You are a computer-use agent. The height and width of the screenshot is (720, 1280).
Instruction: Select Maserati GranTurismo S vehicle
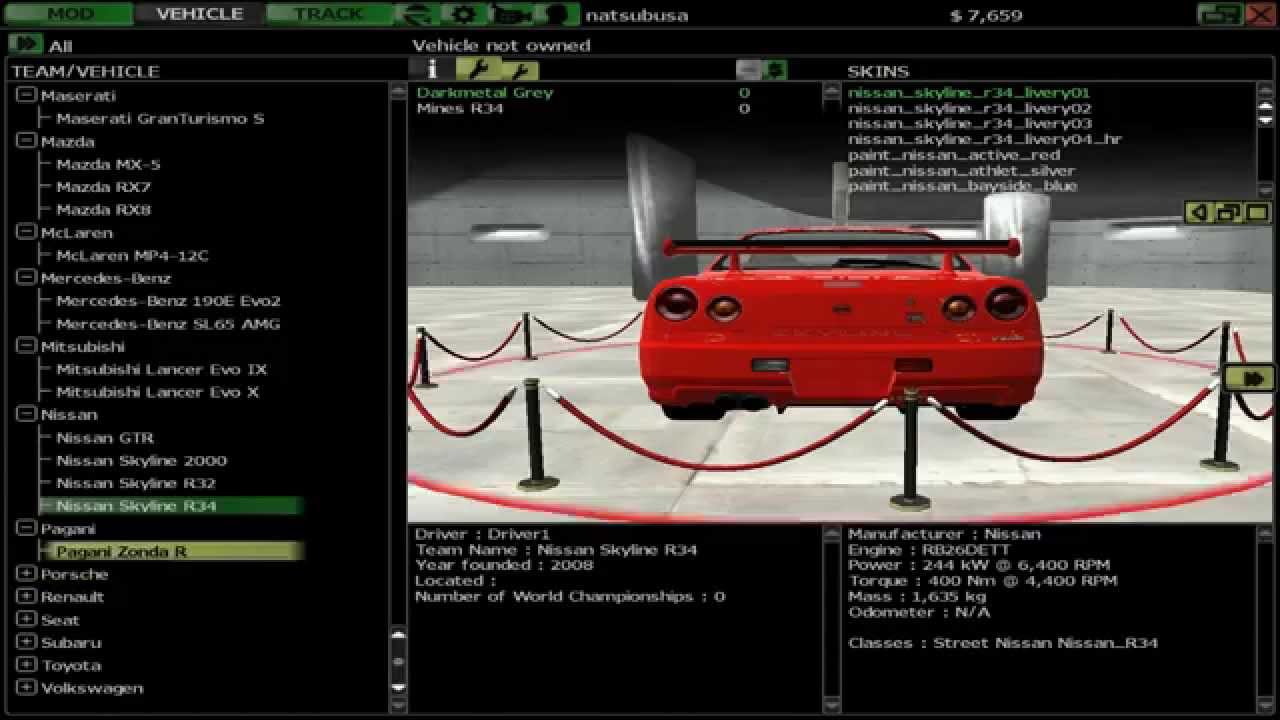(x=160, y=118)
